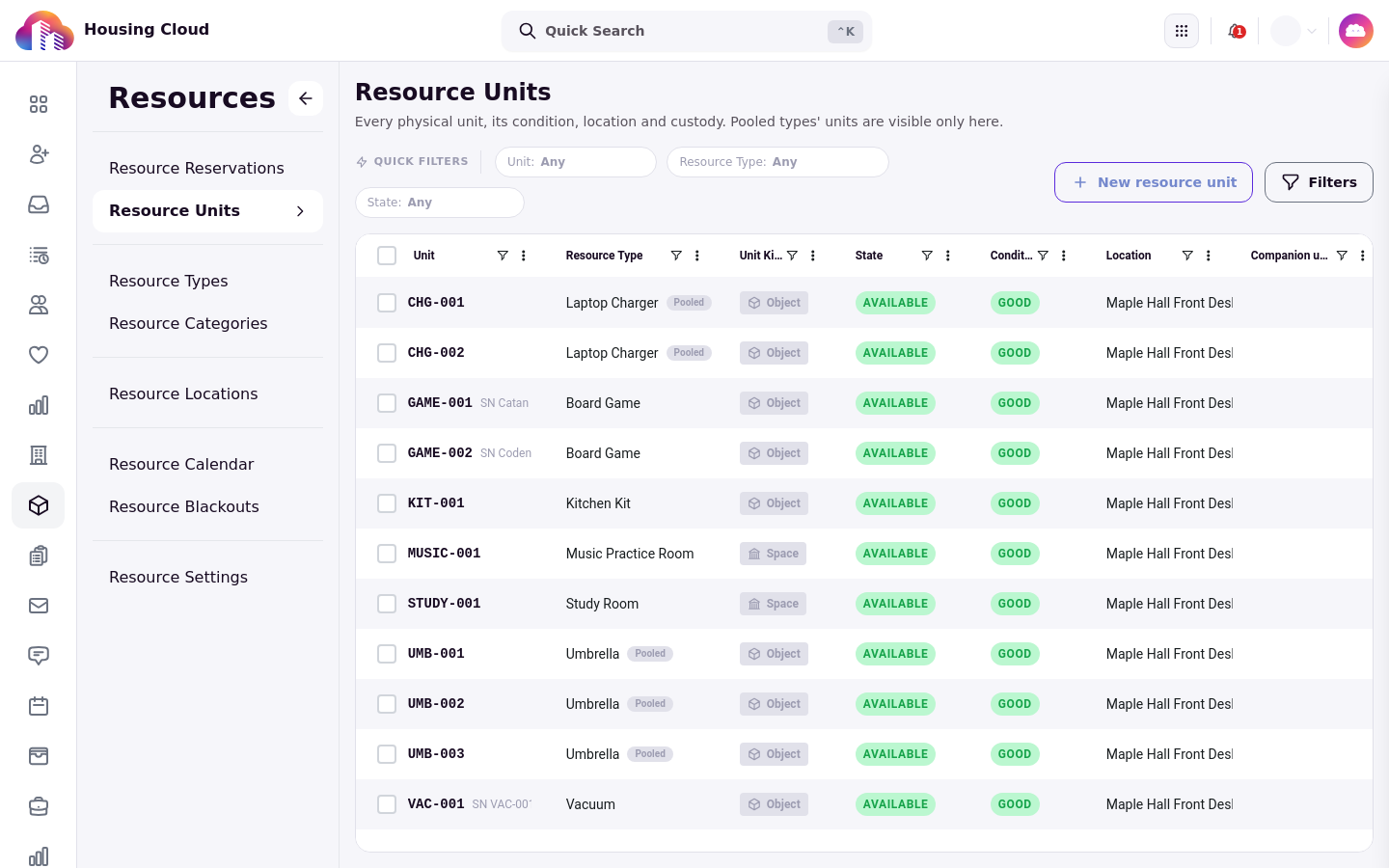The height and width of the screenshot is (868, 1389).
Task: Open the inbox tray sidebar icon
Action: pyautogui.click(x=39, y=204)
